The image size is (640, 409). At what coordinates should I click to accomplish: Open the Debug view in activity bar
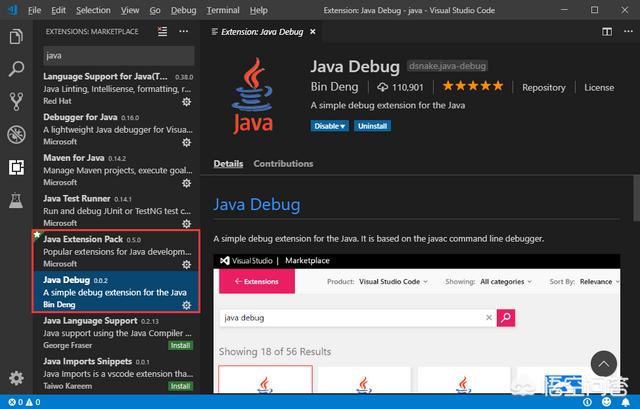click(x=15, y=134)
